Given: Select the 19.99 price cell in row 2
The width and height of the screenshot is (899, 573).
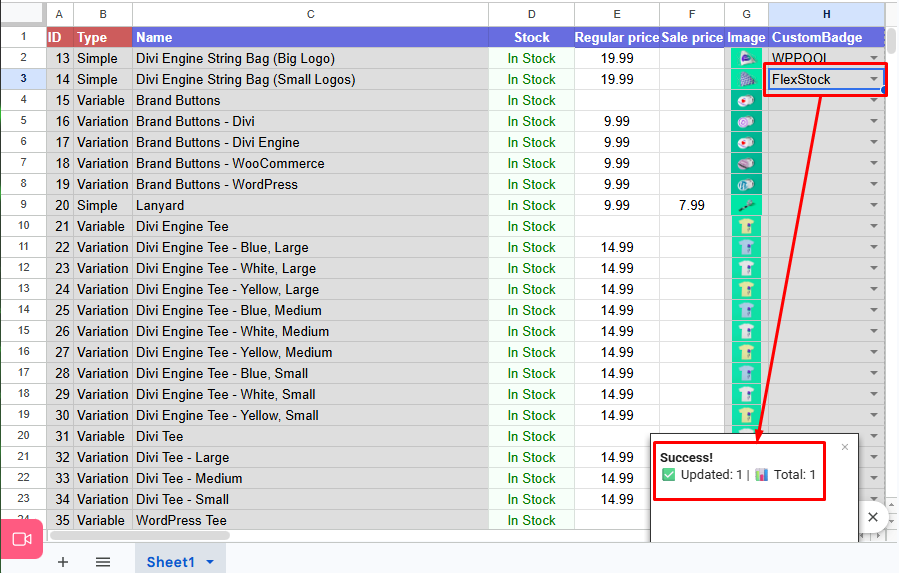Looking at the screenshot, I should (617, 58).
